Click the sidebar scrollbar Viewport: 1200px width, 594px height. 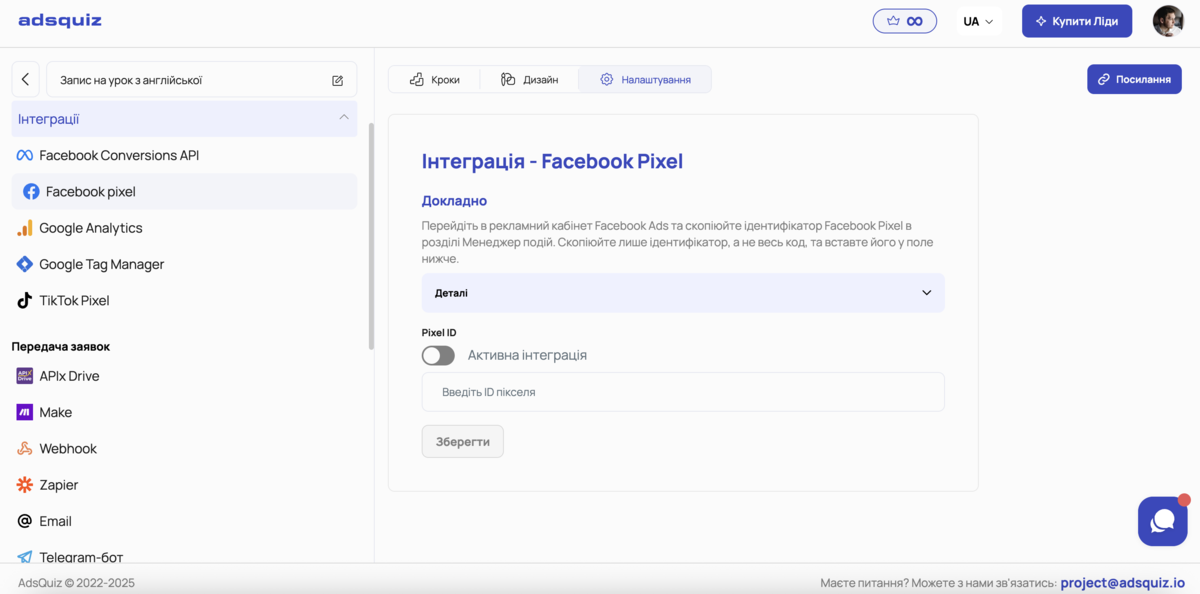tap(371, 235)
